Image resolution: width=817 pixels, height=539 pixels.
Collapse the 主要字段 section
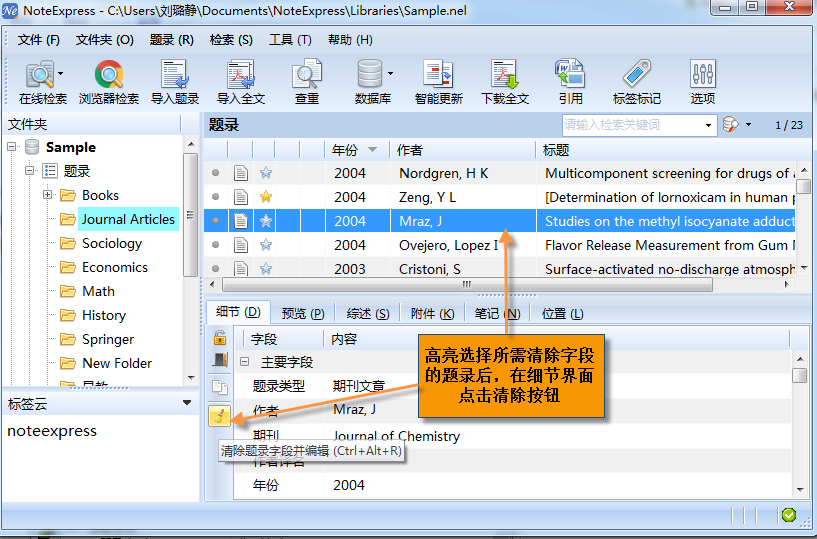coord(244,361)
